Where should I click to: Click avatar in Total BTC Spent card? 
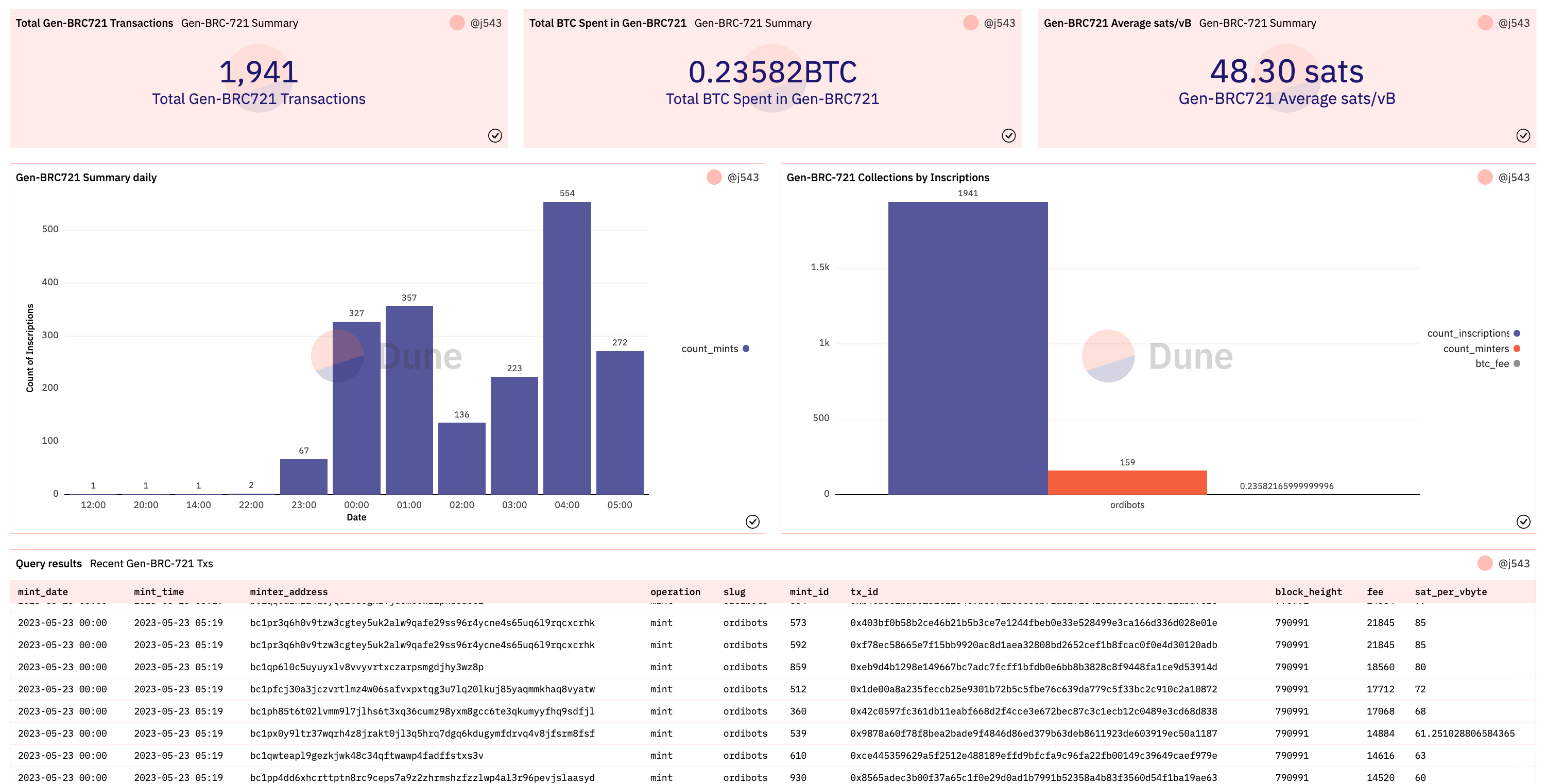(970, 23)
